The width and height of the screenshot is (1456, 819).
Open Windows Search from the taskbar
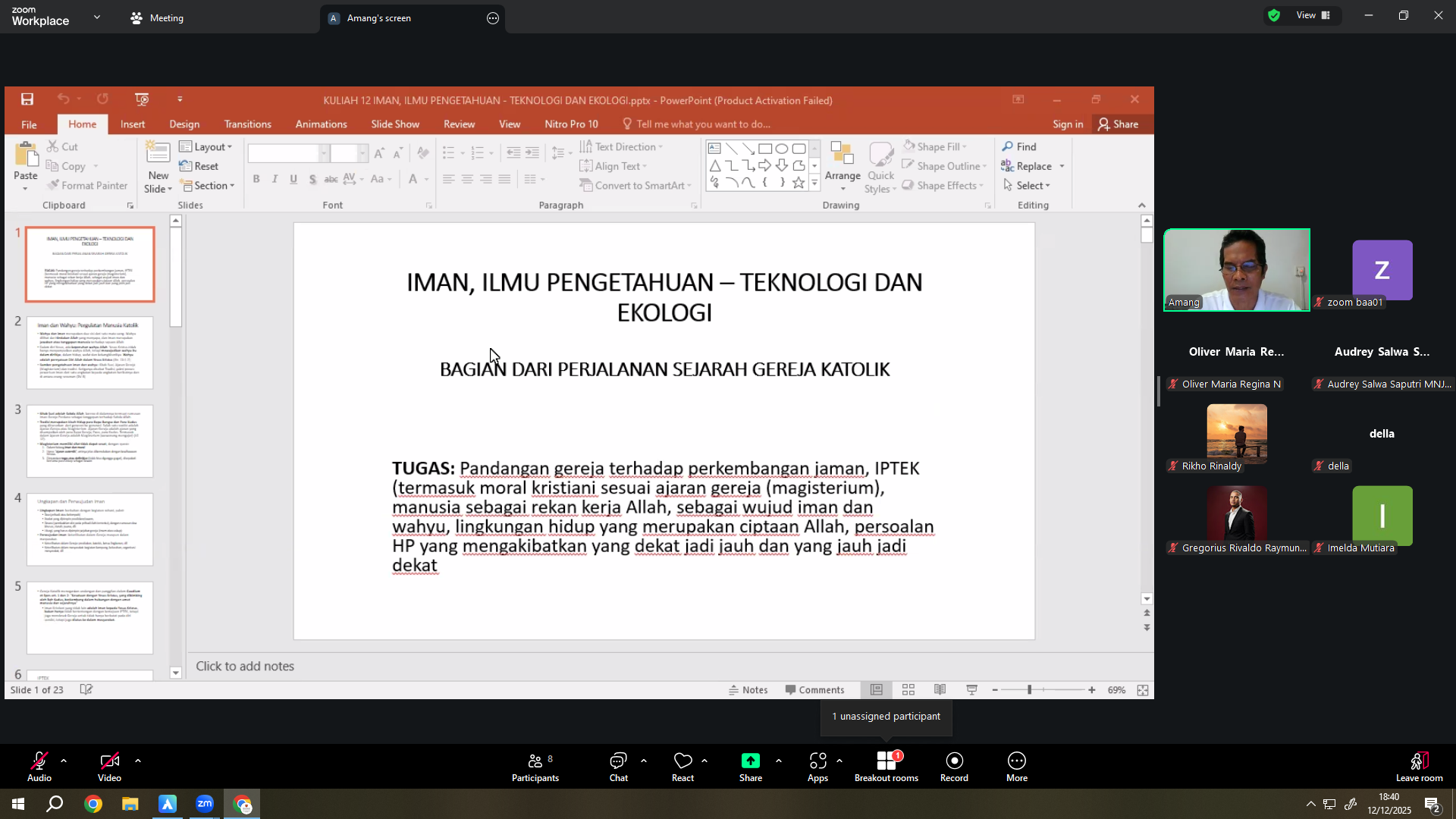pos(55,805)
